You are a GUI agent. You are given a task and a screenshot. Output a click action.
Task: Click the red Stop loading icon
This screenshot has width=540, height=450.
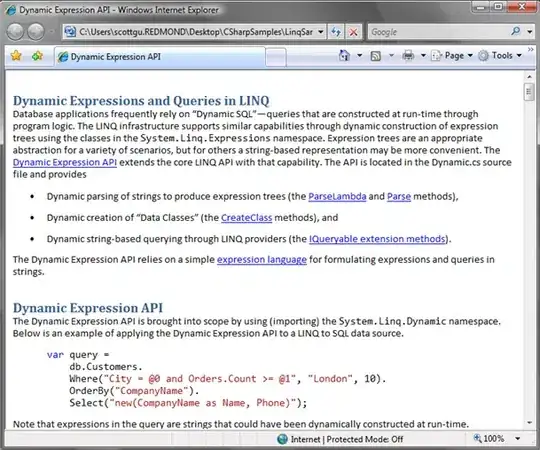tap(353, 32)
